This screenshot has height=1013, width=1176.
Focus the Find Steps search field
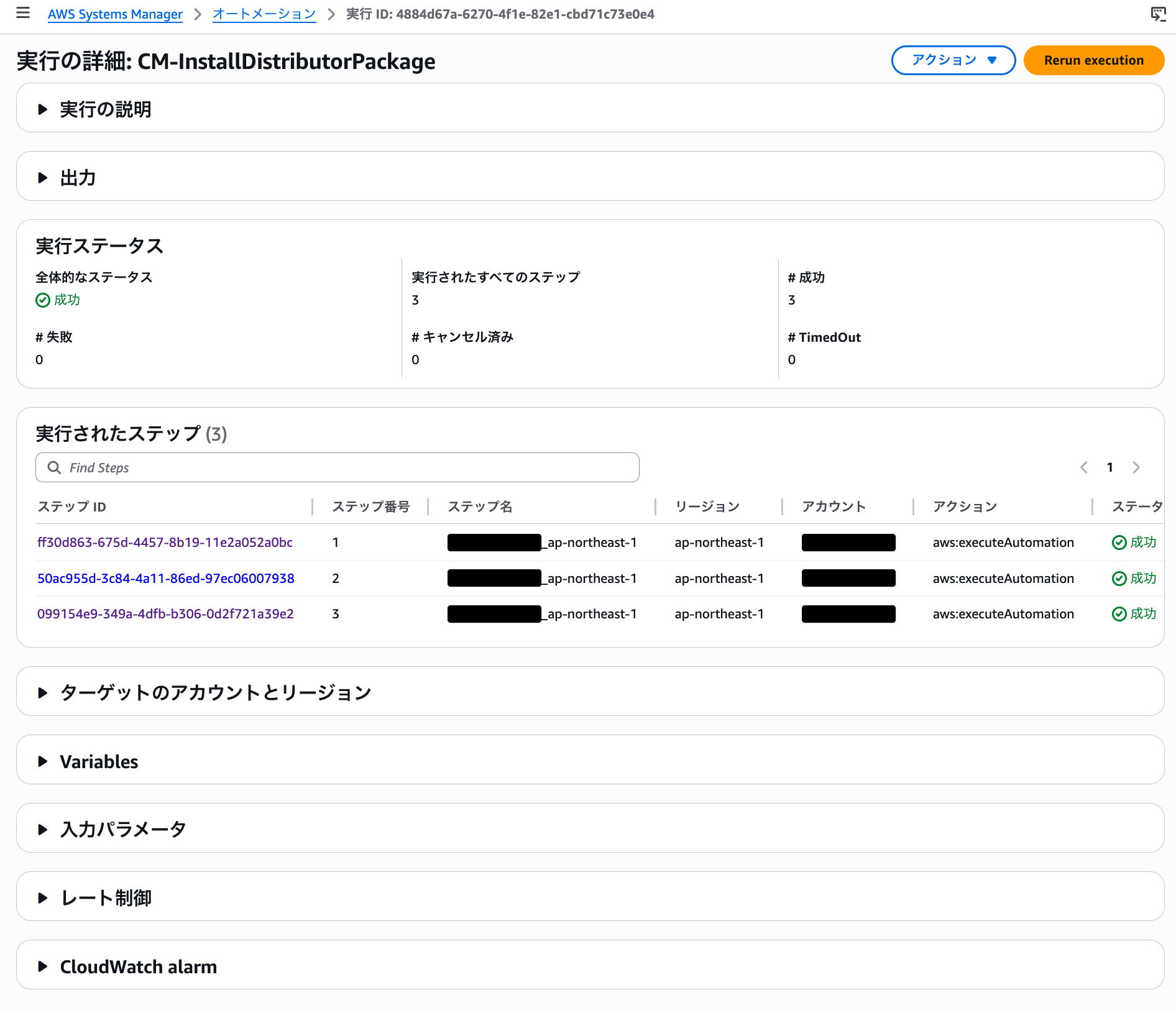(338, 467)
